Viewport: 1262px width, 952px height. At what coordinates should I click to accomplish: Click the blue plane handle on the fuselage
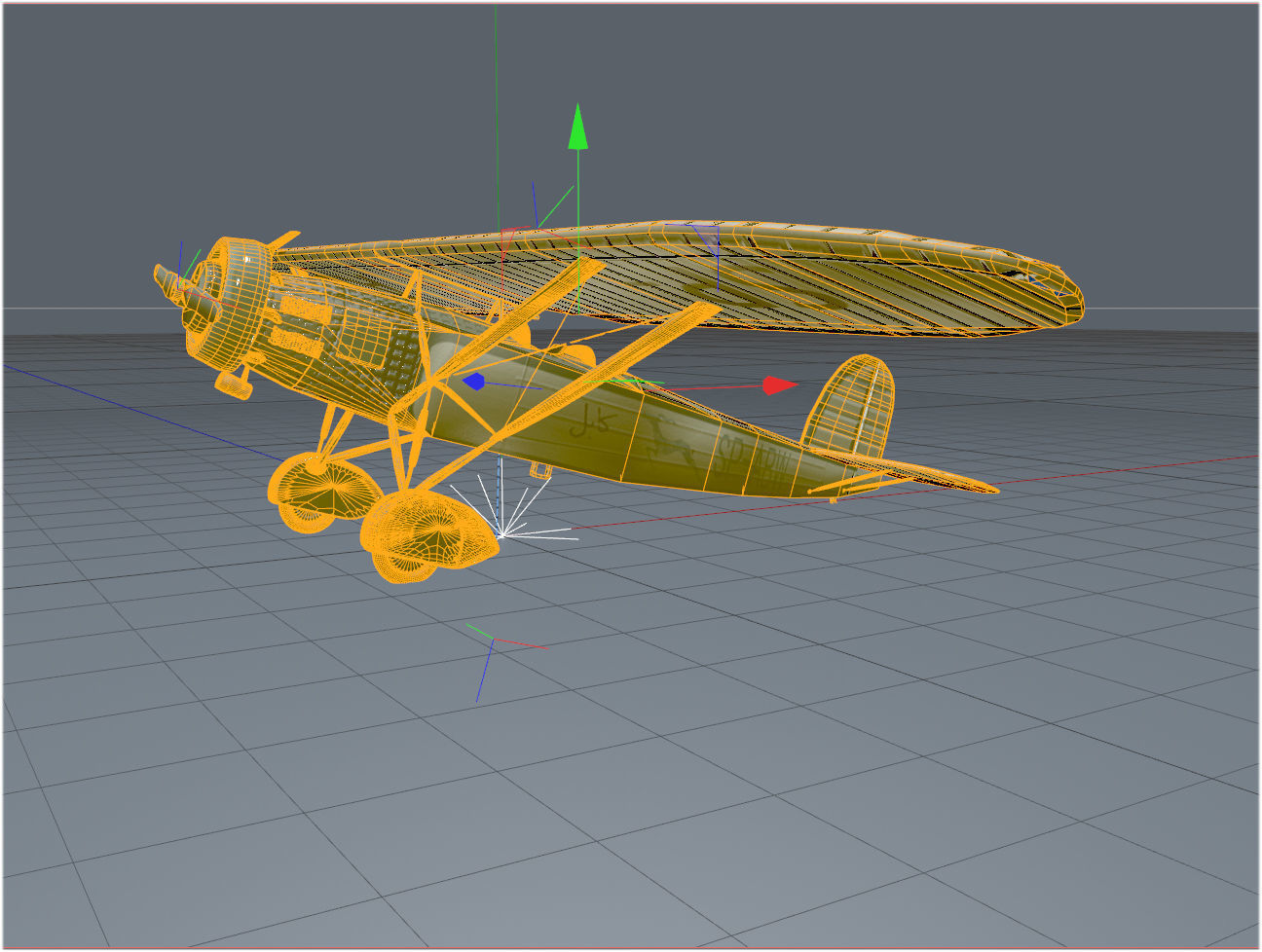[x=476, y=382]
